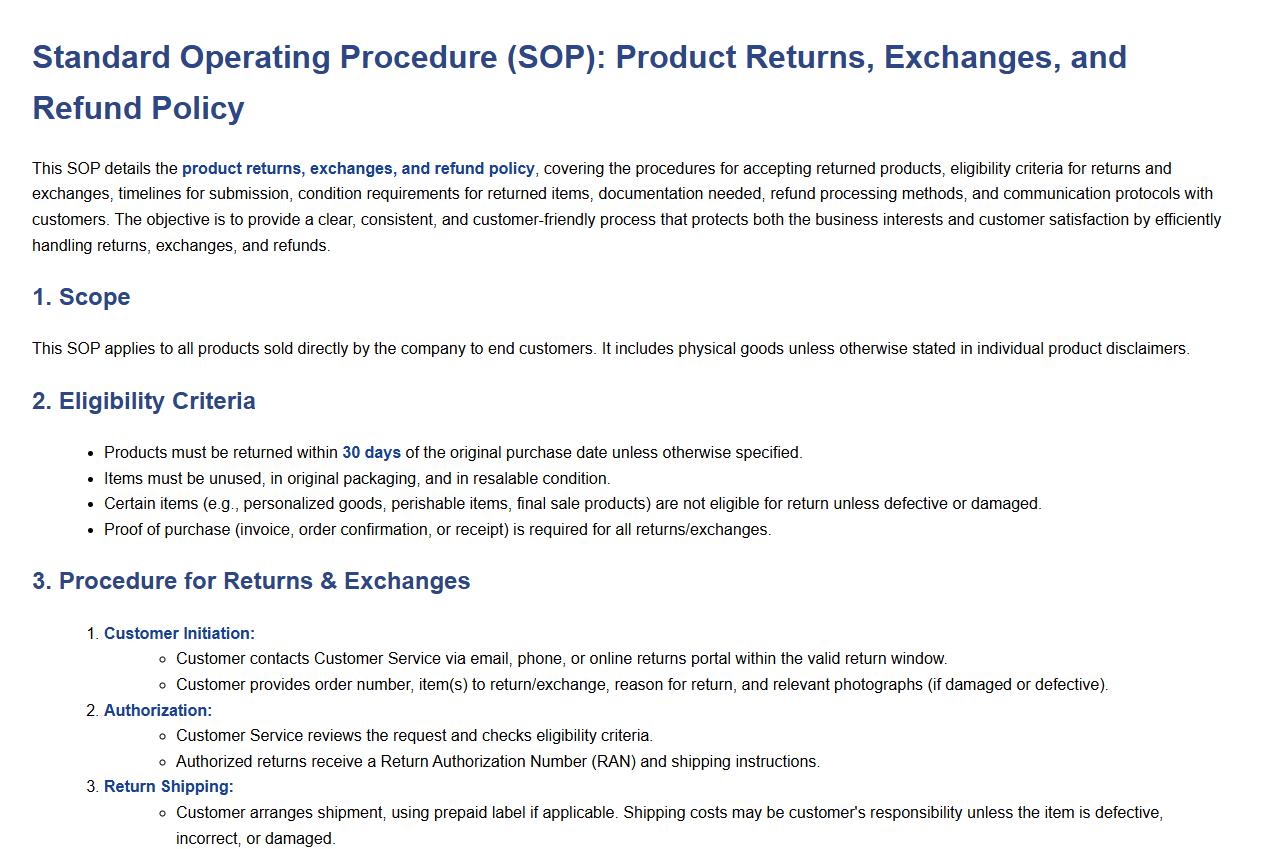Click the 'Return Shipping:' step label
The image size is (1263, 849).
pos(168,787)
